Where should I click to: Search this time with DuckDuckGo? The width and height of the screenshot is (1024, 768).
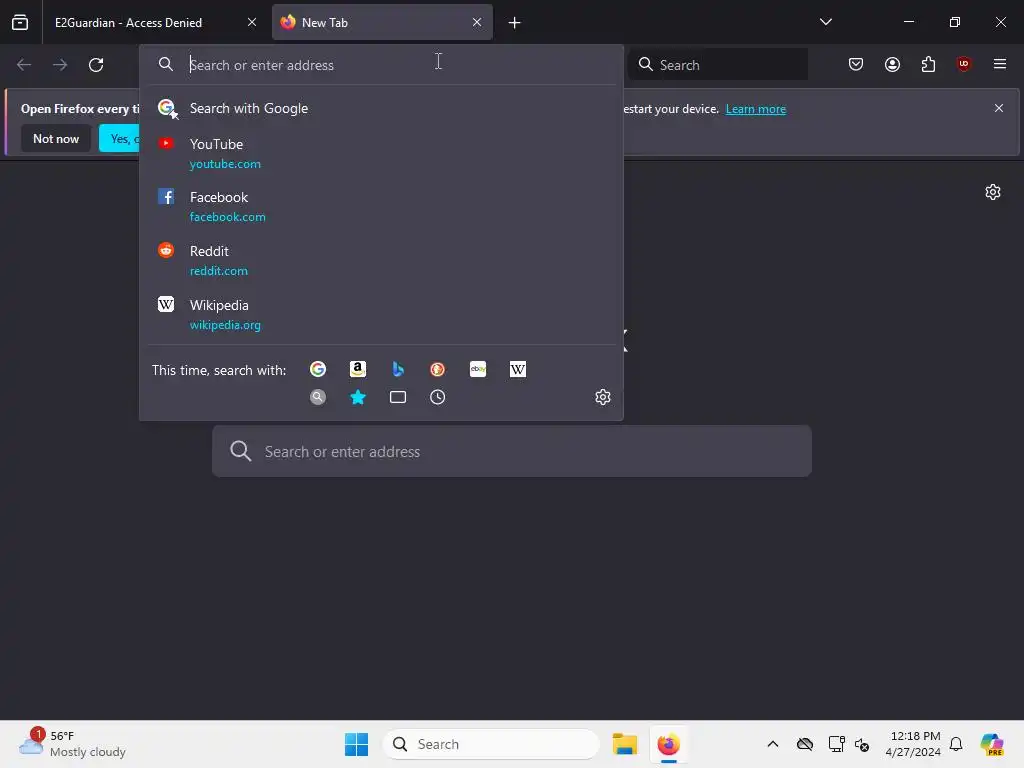coord(438,370)
